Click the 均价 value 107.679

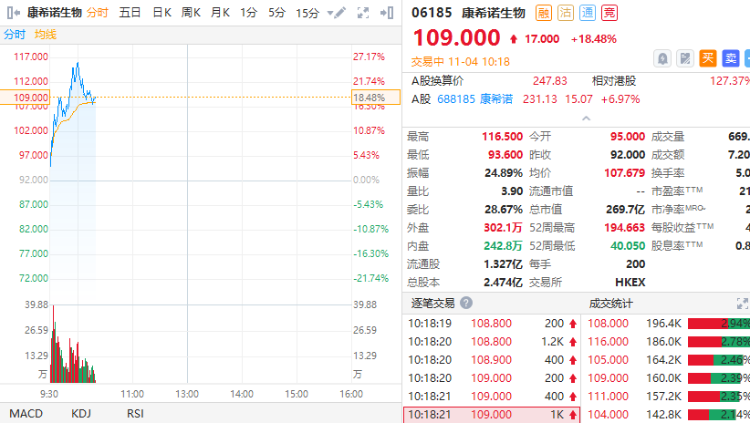tap(625, 173)
